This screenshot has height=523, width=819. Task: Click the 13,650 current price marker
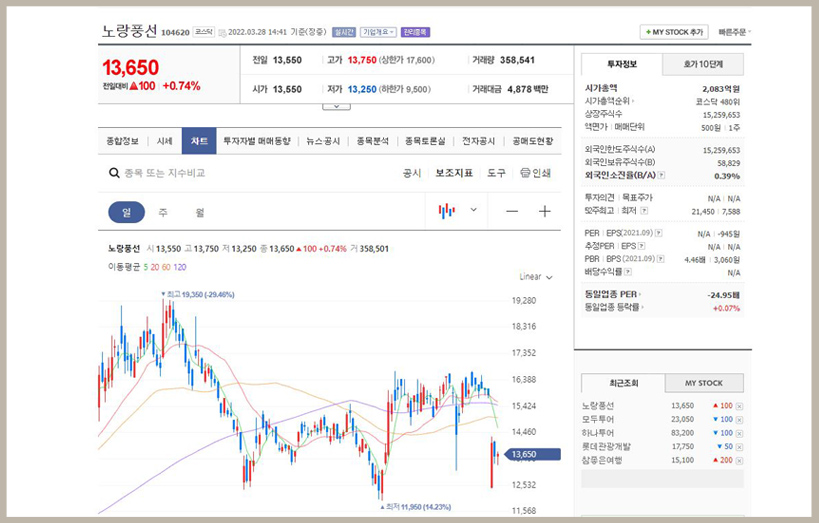click(531, 455)
